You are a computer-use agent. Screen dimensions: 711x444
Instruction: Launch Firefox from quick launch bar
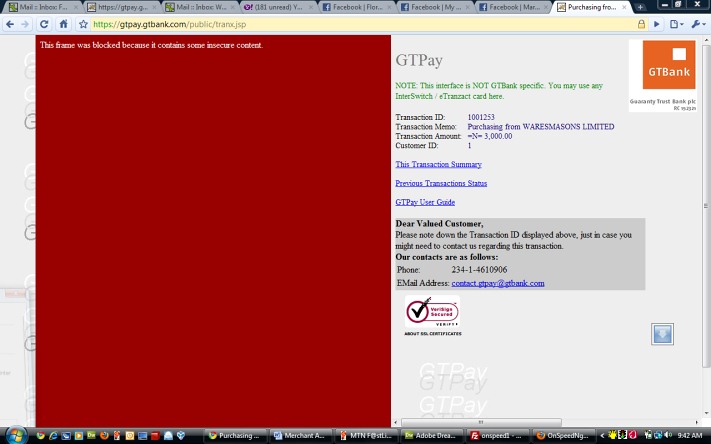pyautogui.click(x=104, y=435)
